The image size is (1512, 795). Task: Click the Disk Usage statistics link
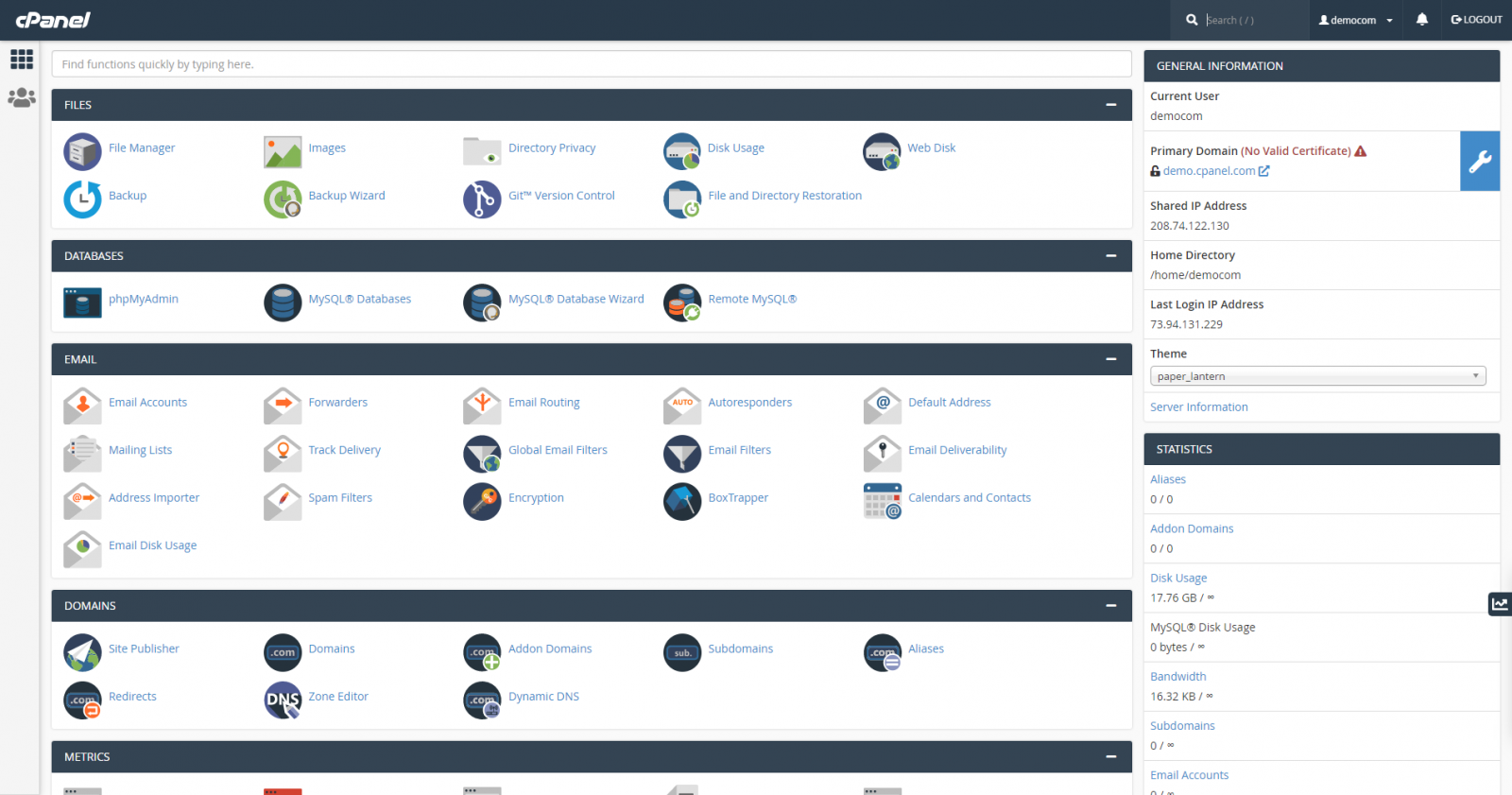point(1178,579)
